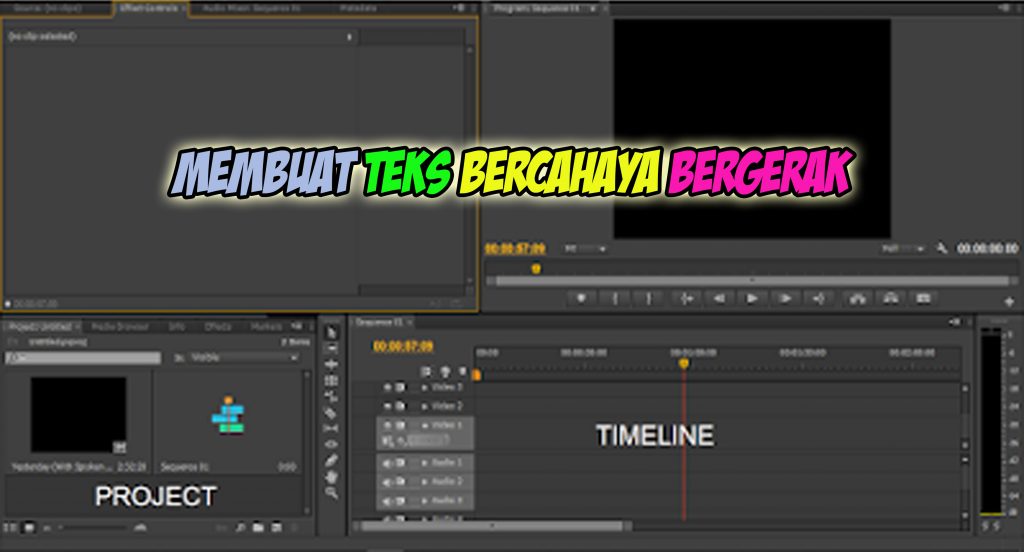Toggle sync lock on Audio 1 track
Image resolution: width=1024 pixels, height=552 pixels.
point(400,463)
